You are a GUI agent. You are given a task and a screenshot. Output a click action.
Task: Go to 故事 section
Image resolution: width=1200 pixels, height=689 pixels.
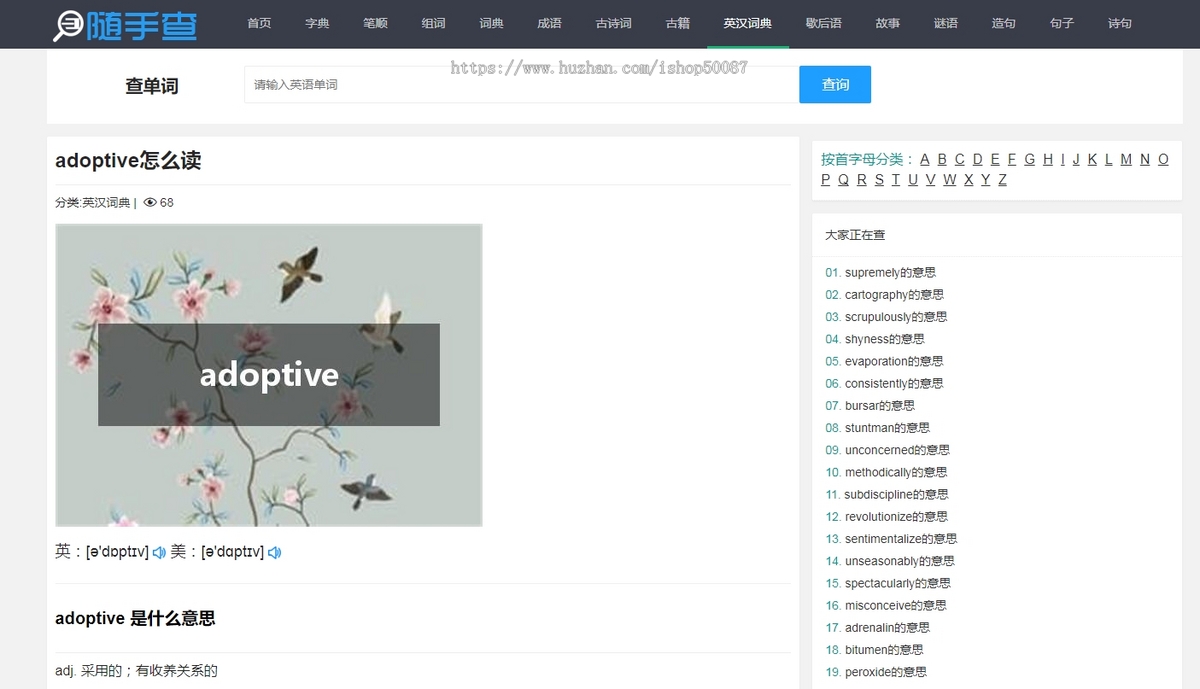[x=887, y=23]
